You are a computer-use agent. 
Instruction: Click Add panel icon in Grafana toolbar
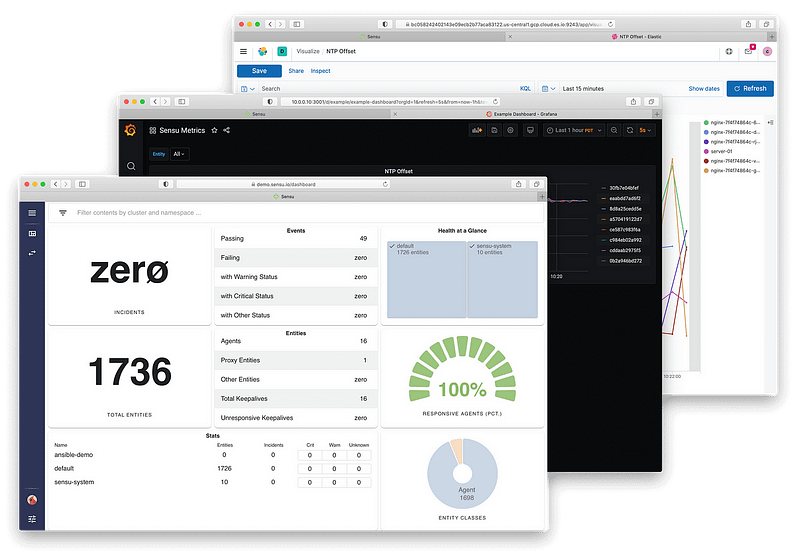[477, 131]
